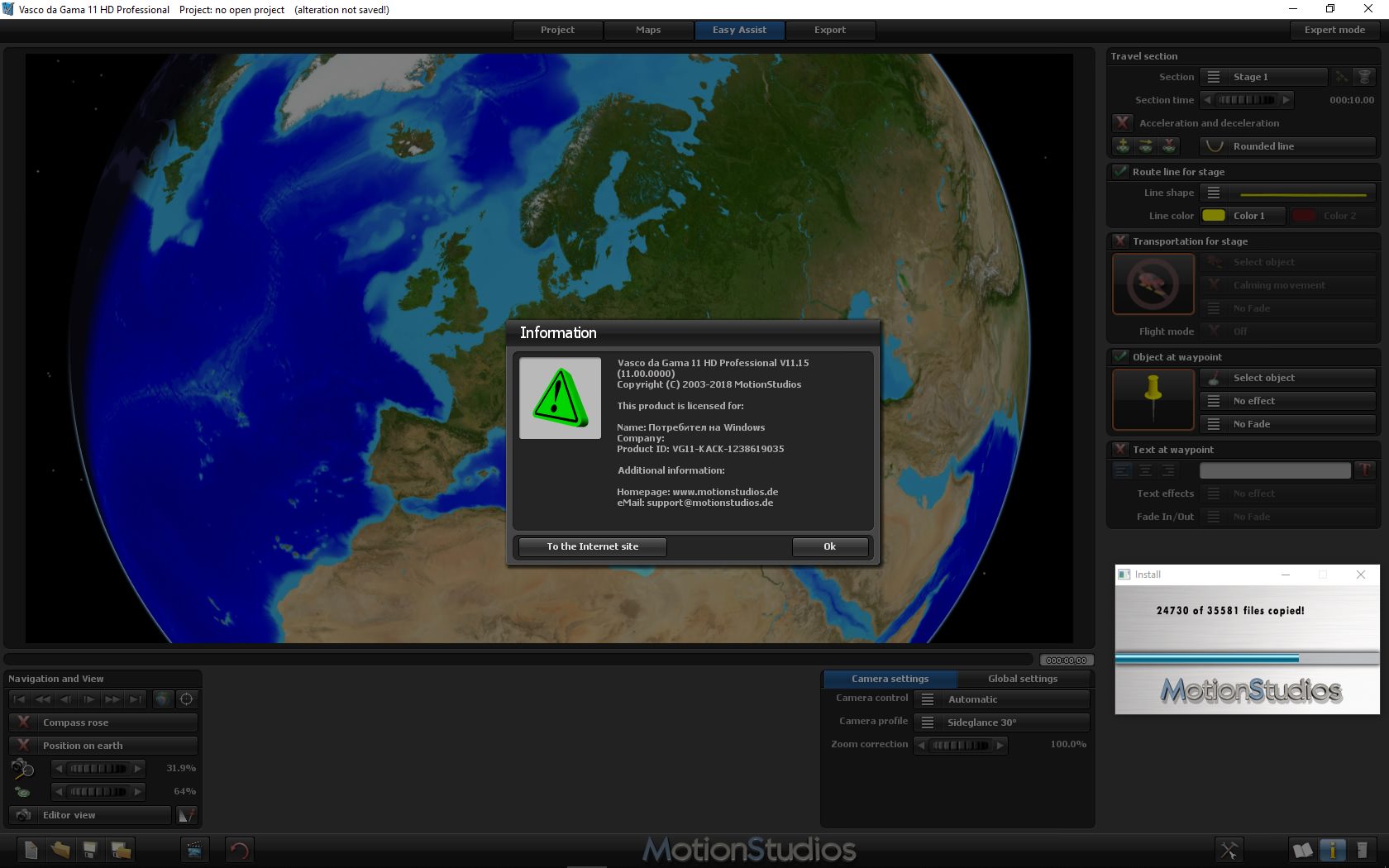Click Select object under Object at waypoint

1288,378
